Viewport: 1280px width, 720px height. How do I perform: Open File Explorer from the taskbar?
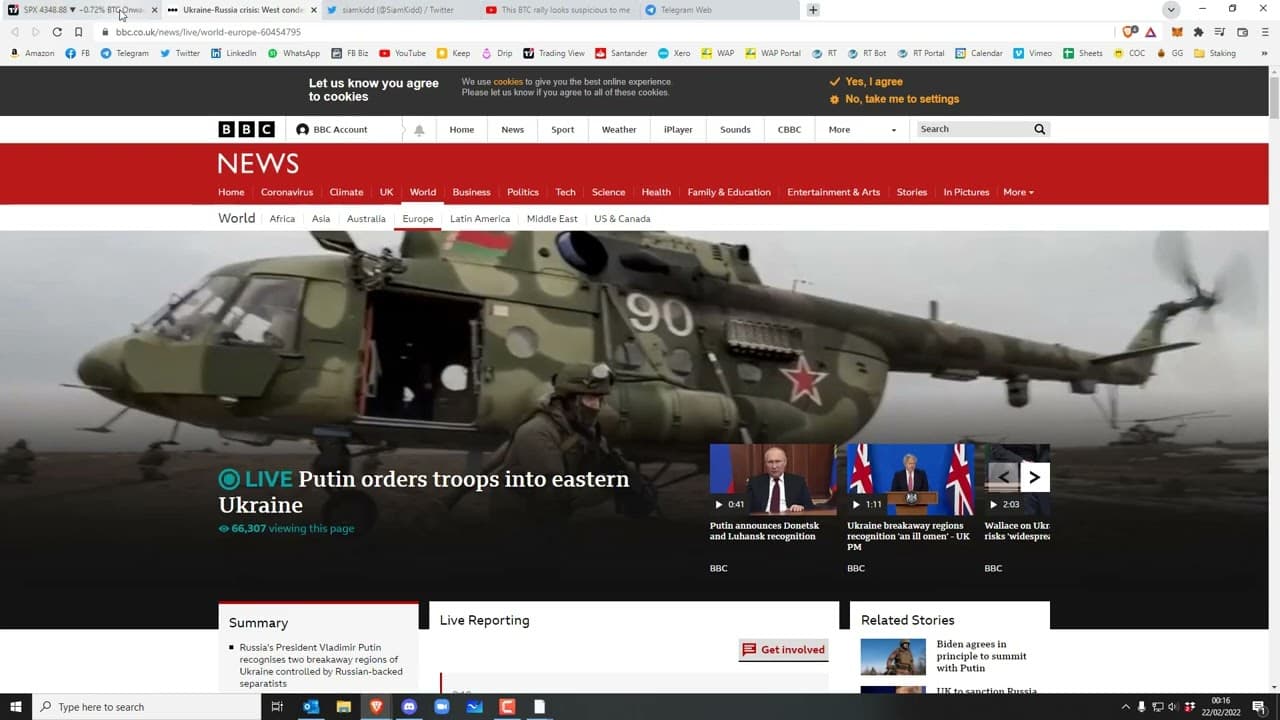[x=343, y=707]
